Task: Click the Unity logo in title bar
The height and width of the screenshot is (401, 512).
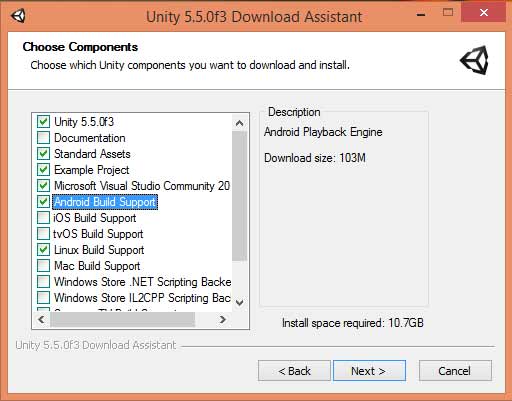Action: (18, 16)
